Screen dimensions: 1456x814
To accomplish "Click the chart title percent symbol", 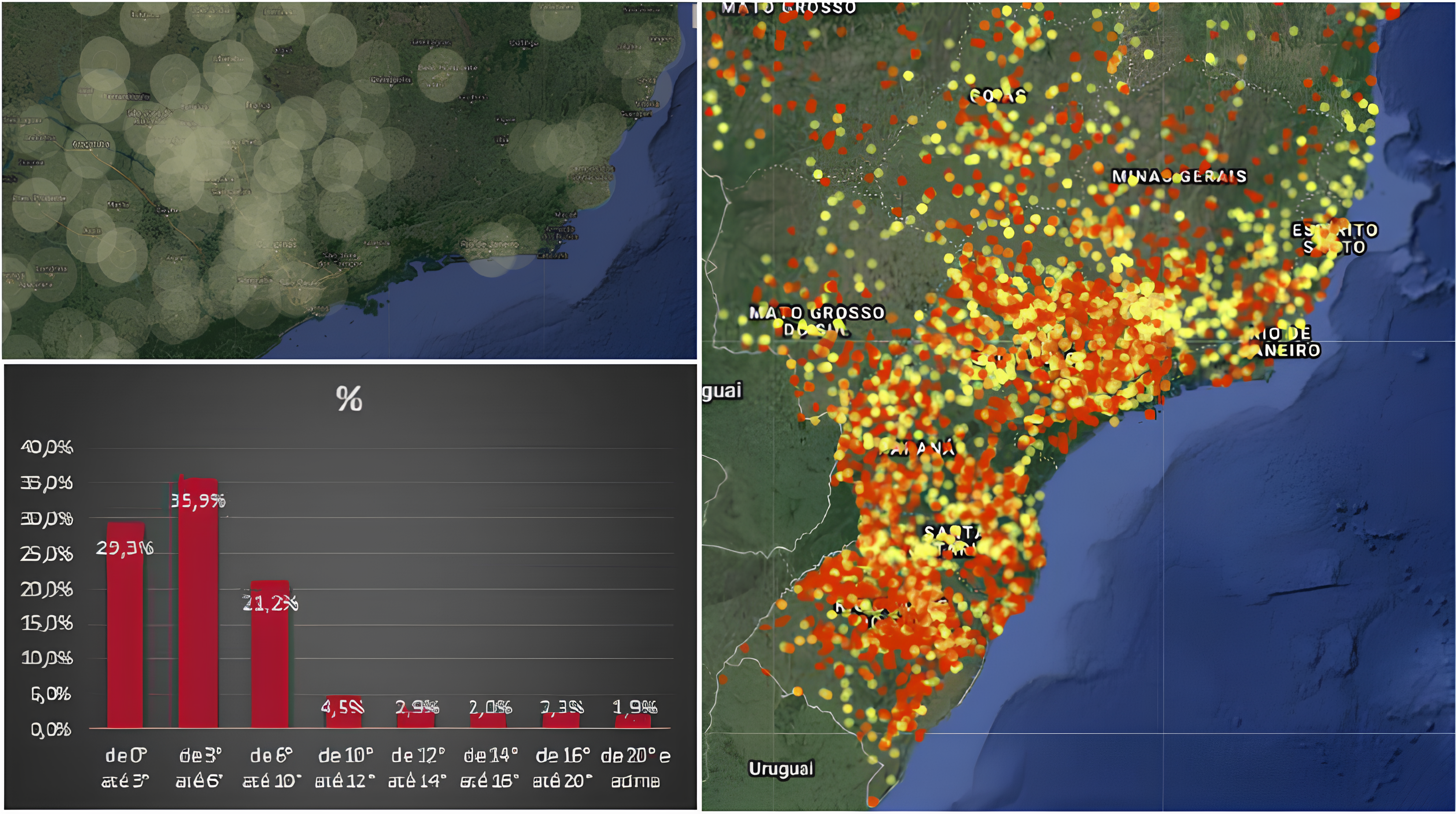I will 349,399.
